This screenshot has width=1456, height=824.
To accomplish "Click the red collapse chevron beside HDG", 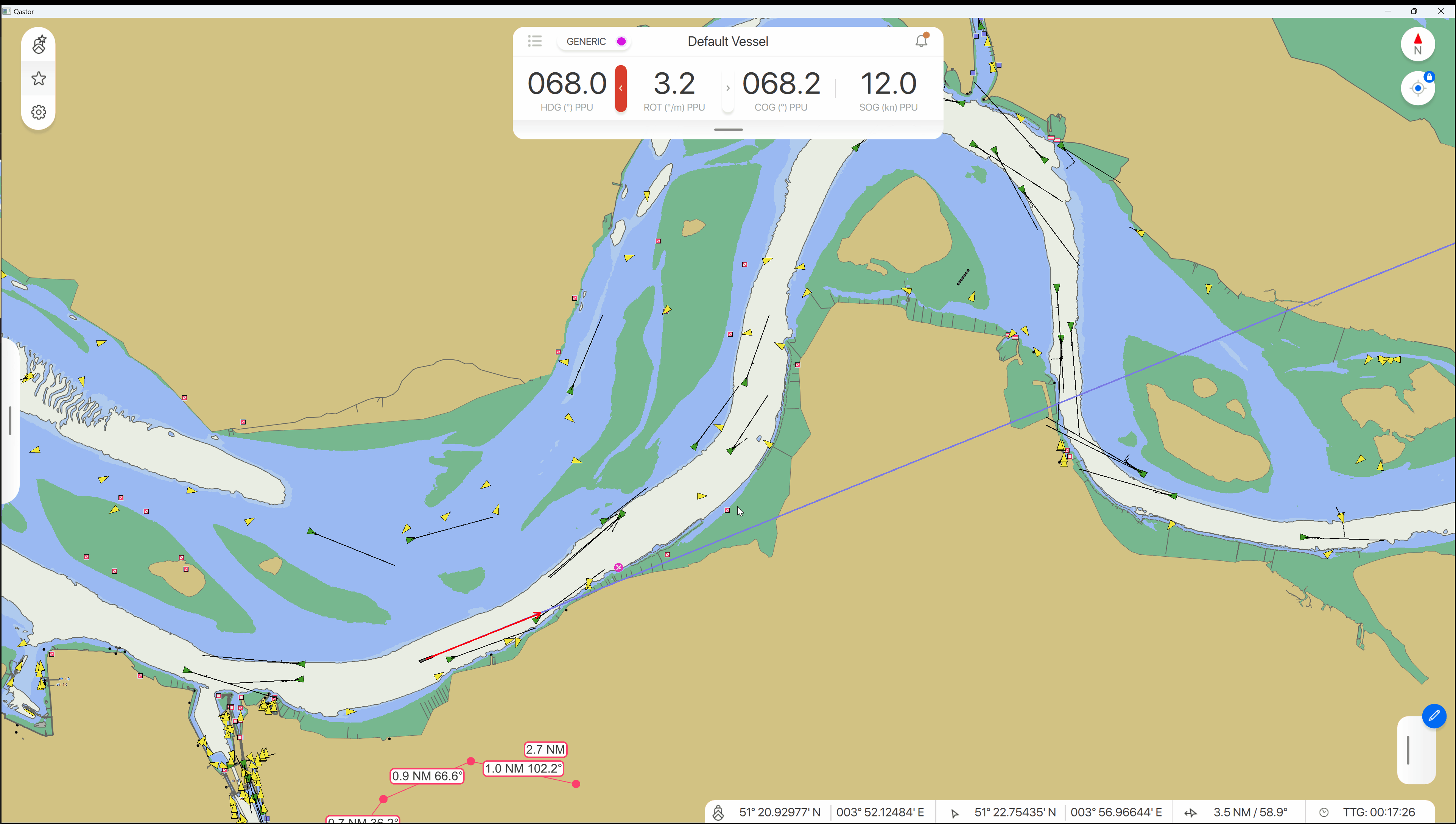I will (621, 88).
